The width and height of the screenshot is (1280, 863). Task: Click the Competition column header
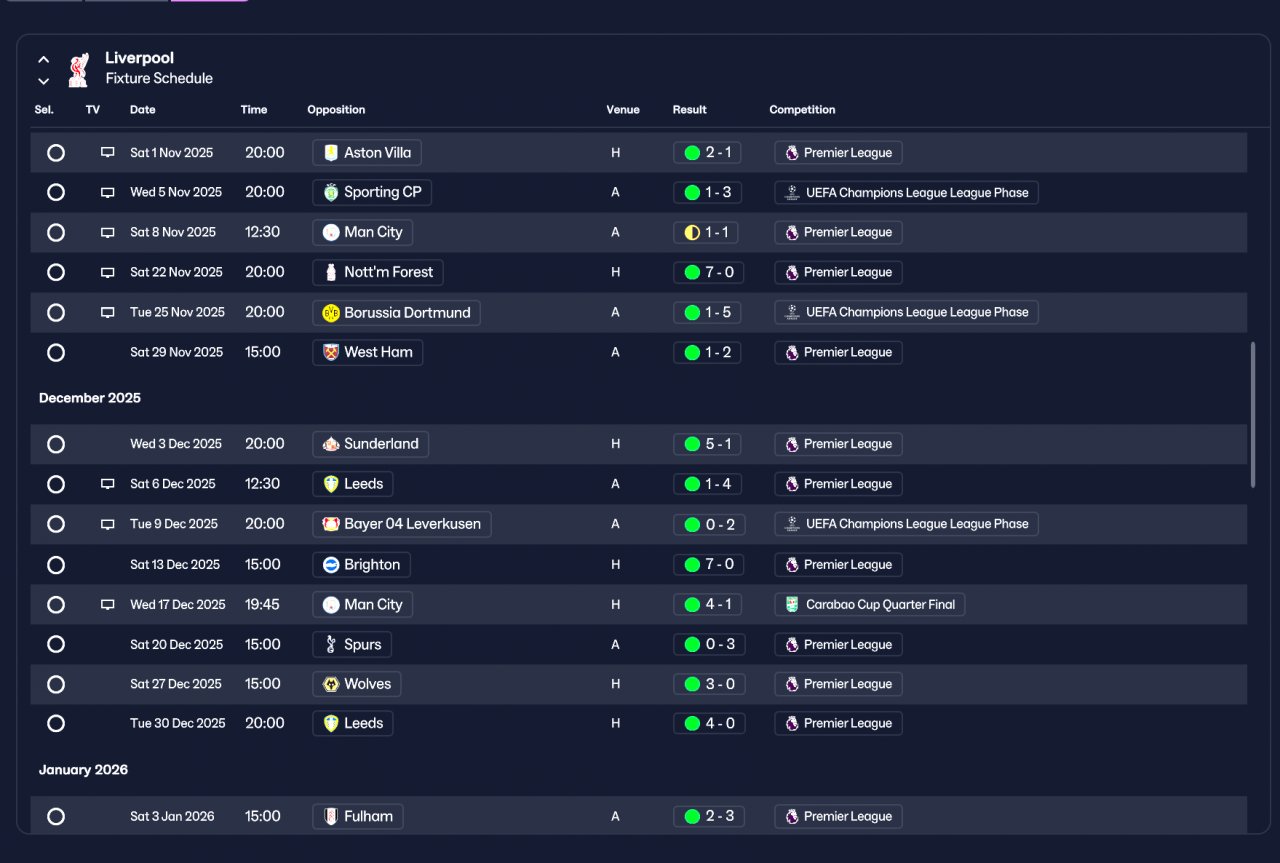coord(802,110)
